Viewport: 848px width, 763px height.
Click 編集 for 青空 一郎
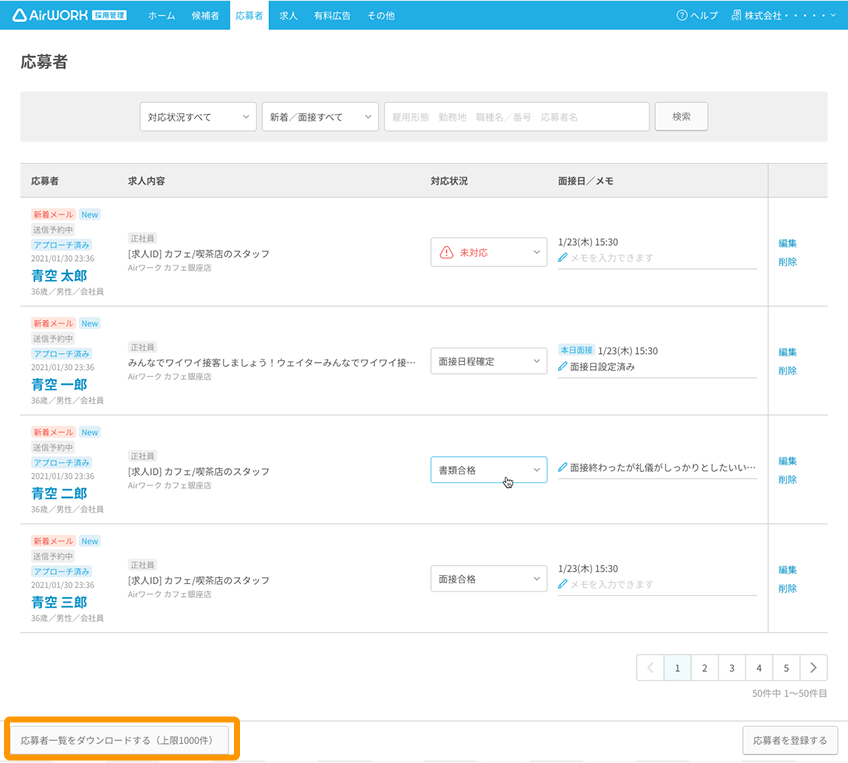(x=787, y=352)
